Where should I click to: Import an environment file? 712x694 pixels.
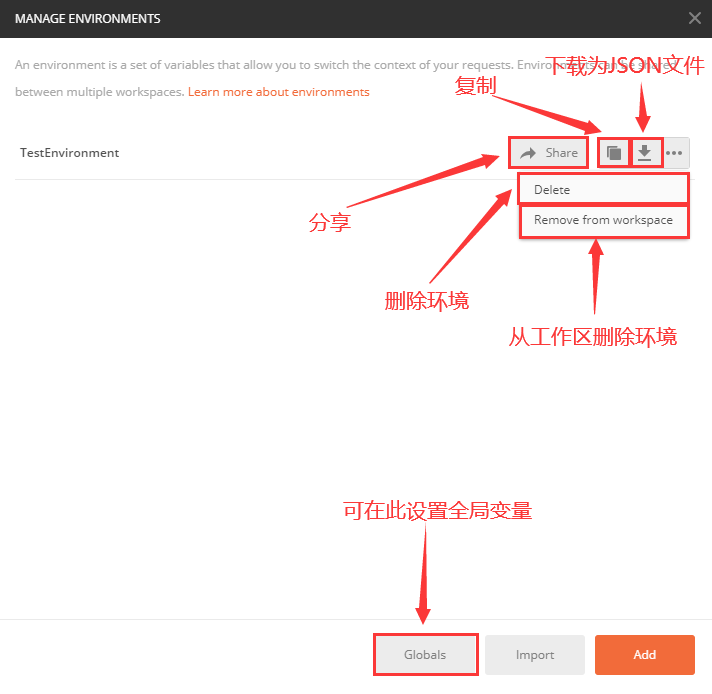(x=534, y=654)
